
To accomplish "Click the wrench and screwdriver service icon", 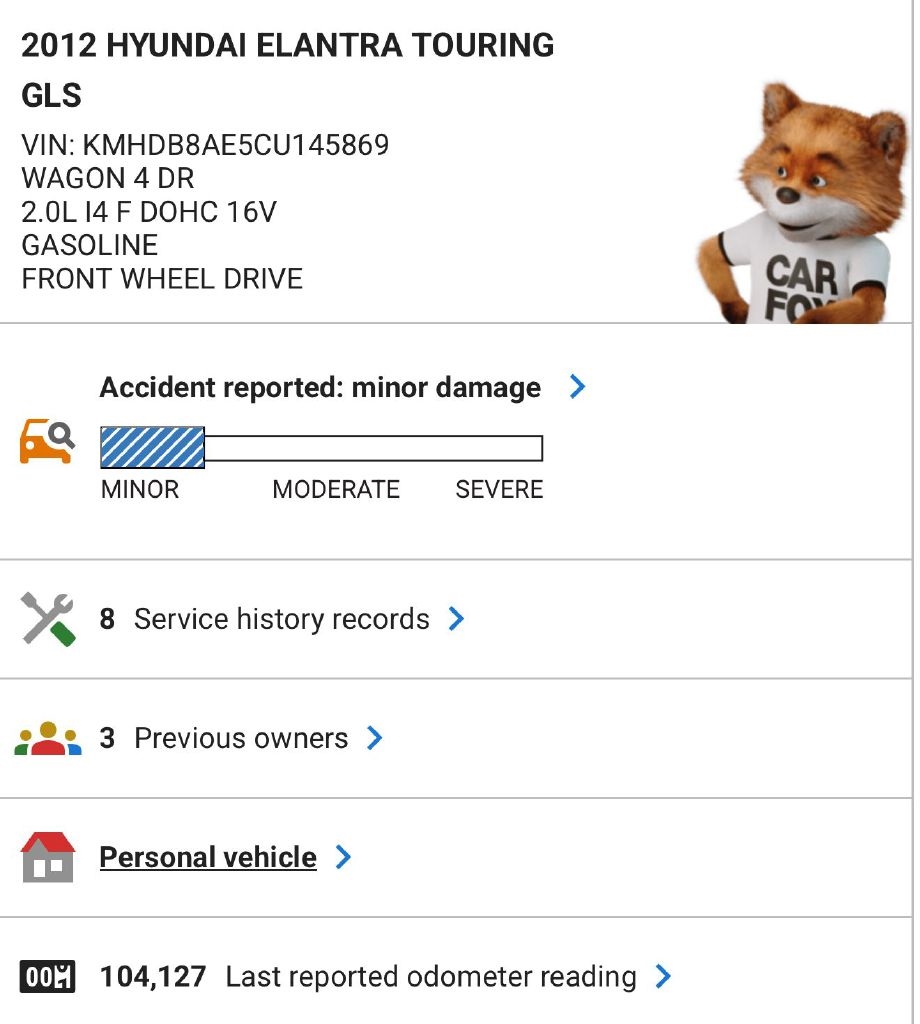I will 48,619.
